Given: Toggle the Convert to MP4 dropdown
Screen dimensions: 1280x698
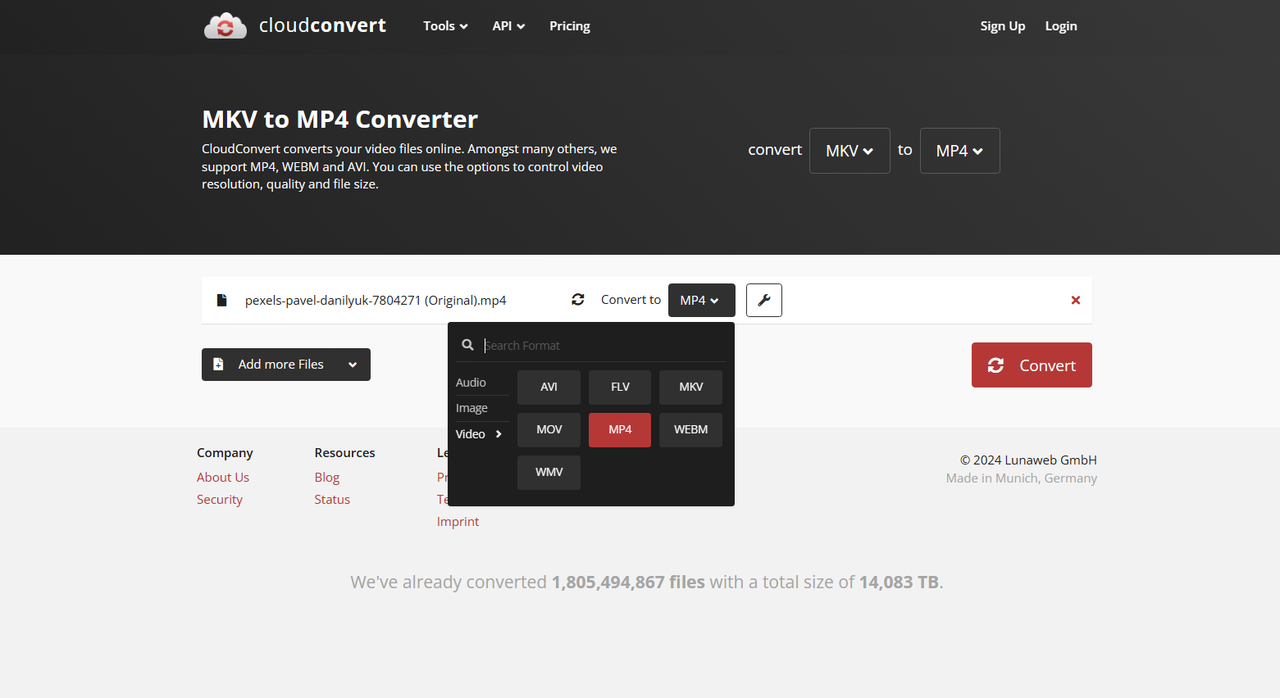Looking at the screenshot, I should click(701, 300).
